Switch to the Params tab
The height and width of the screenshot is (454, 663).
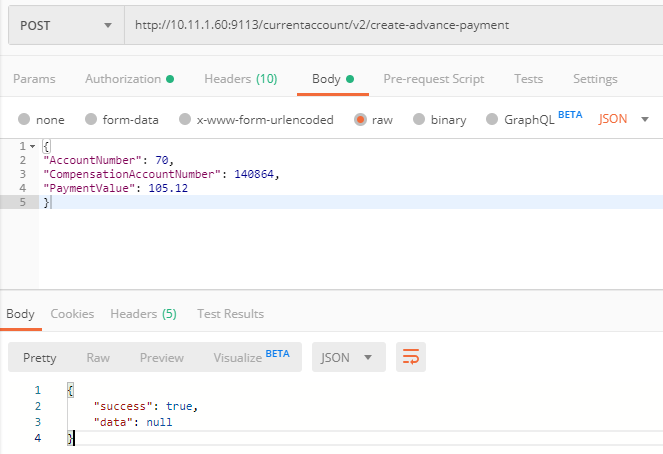(34, 79)
